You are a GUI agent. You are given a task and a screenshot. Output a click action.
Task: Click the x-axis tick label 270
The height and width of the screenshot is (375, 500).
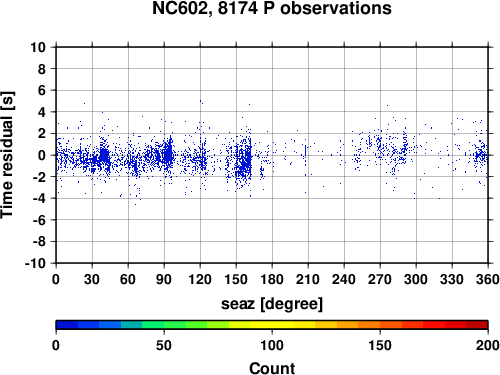point(380,279)
